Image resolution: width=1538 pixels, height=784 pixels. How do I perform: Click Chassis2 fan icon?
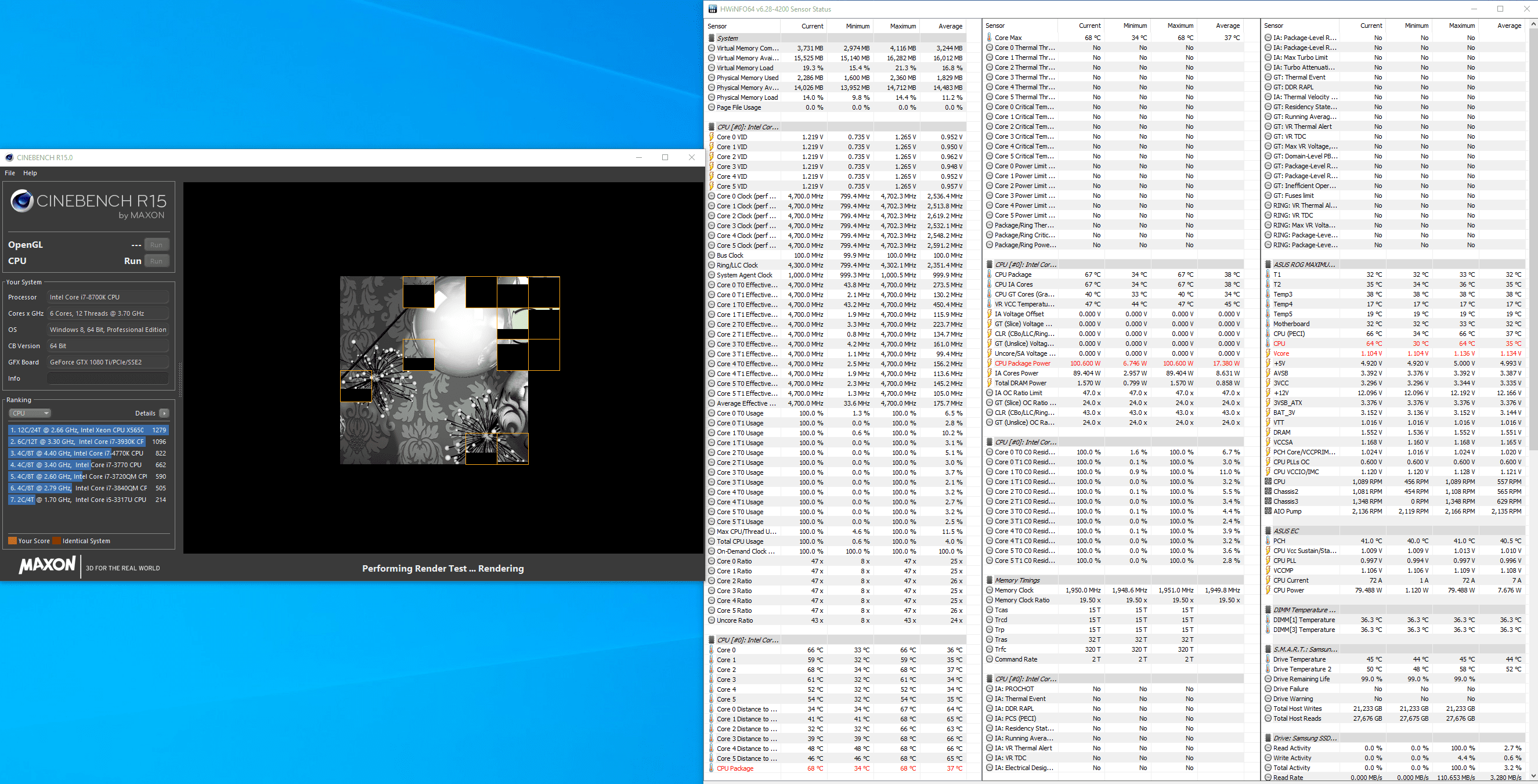pyautogui.click(x=1268, y=492)
